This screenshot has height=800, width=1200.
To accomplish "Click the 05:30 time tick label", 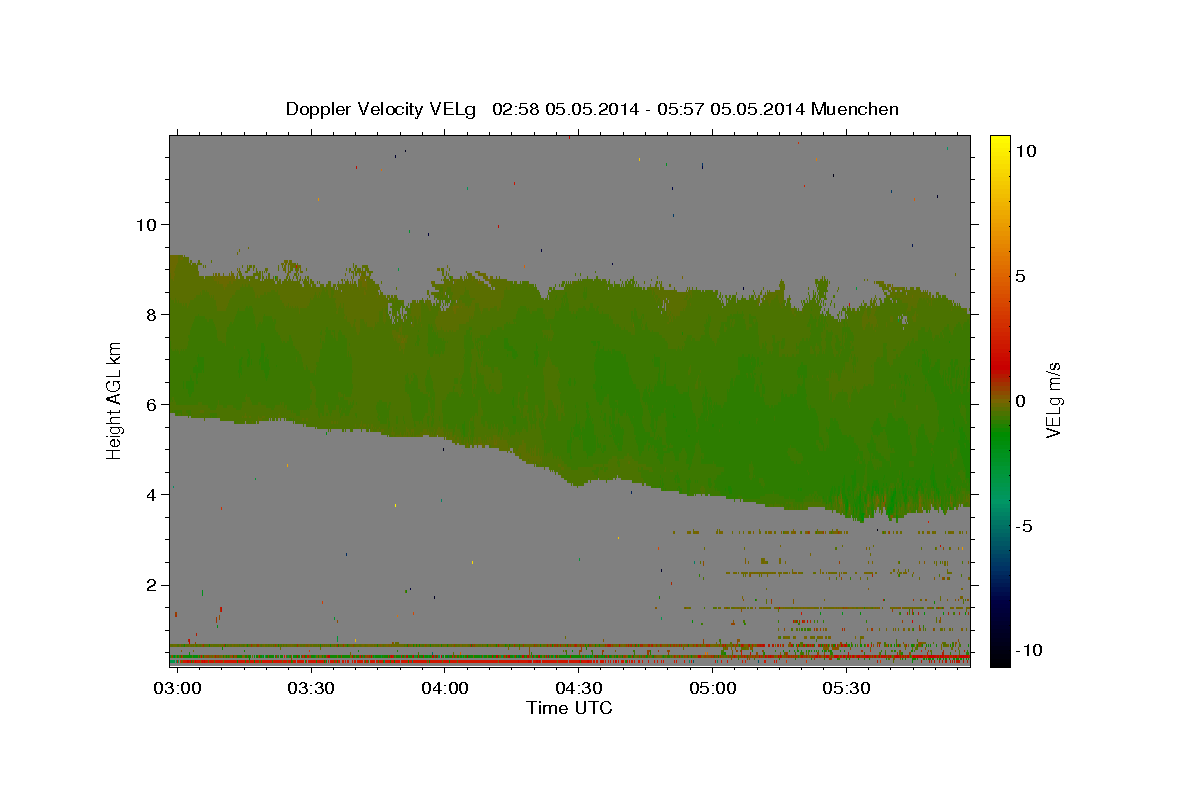I will click(846, 689).
